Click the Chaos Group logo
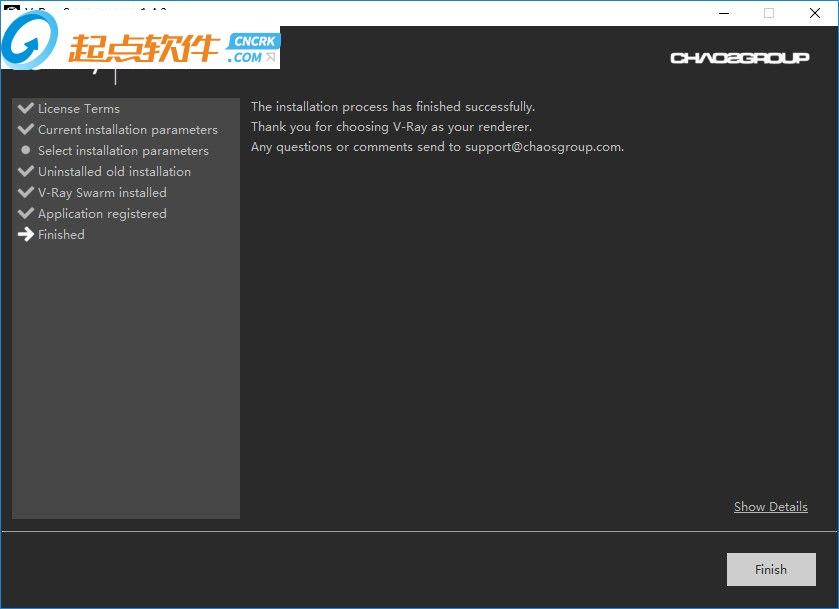This screenshot has height=609, width=839. point(739,58)
